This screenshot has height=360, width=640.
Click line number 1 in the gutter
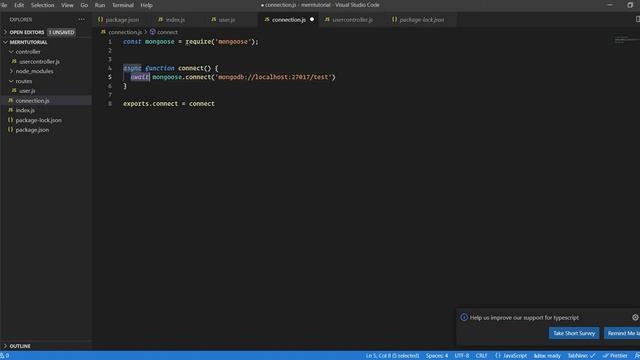pos(110,42)
